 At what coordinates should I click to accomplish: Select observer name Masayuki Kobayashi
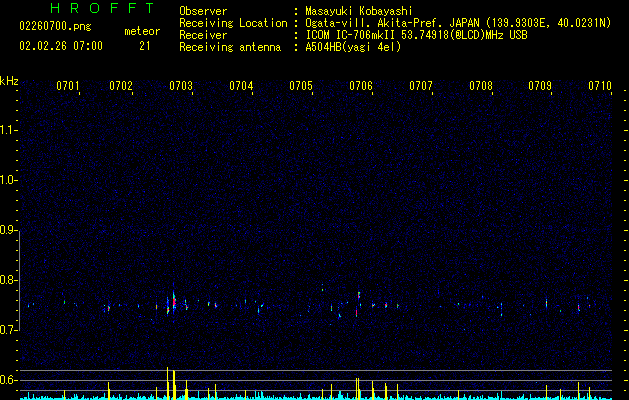coord(359,11)
